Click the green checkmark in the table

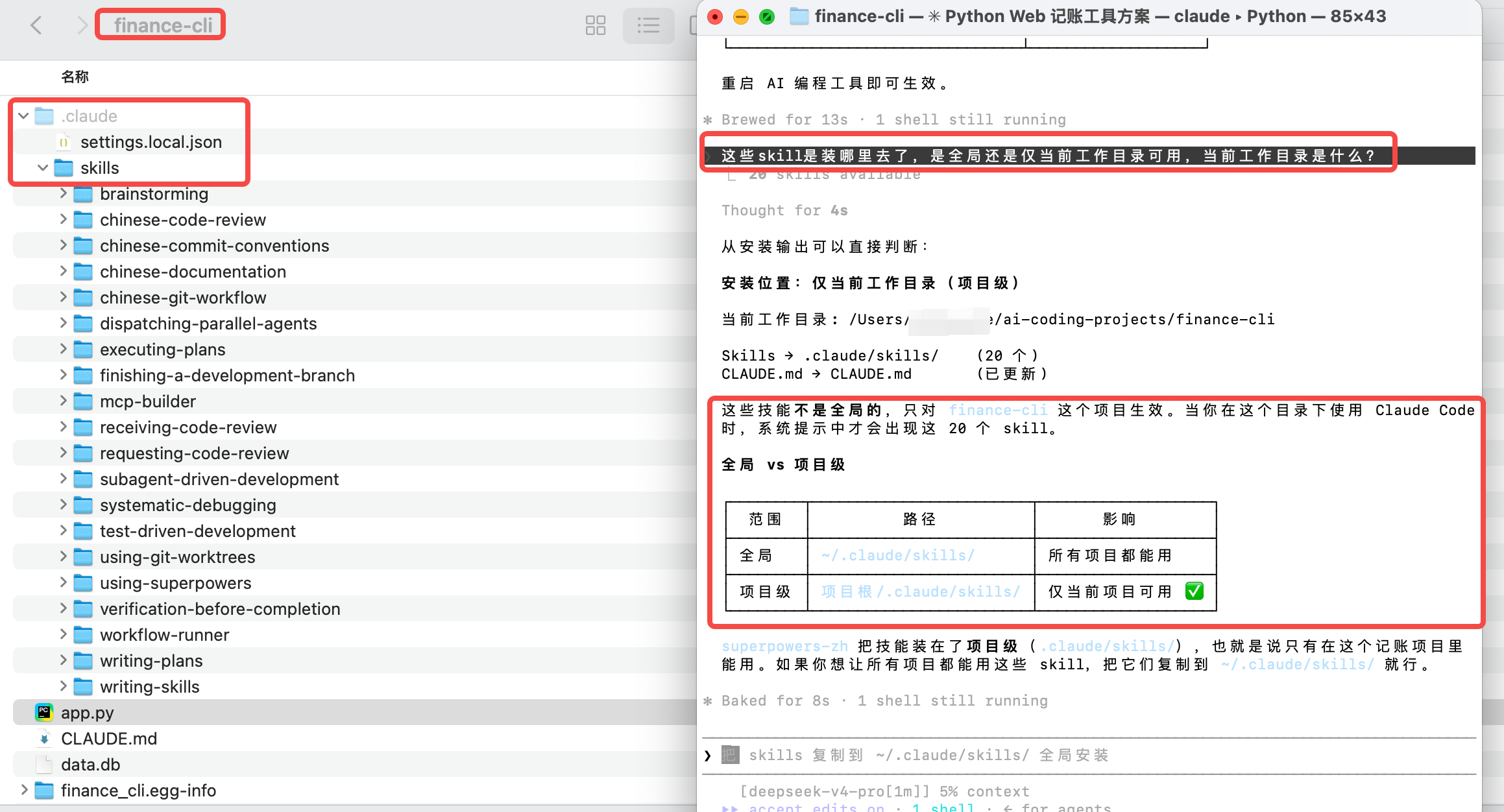click(1195, 591)
